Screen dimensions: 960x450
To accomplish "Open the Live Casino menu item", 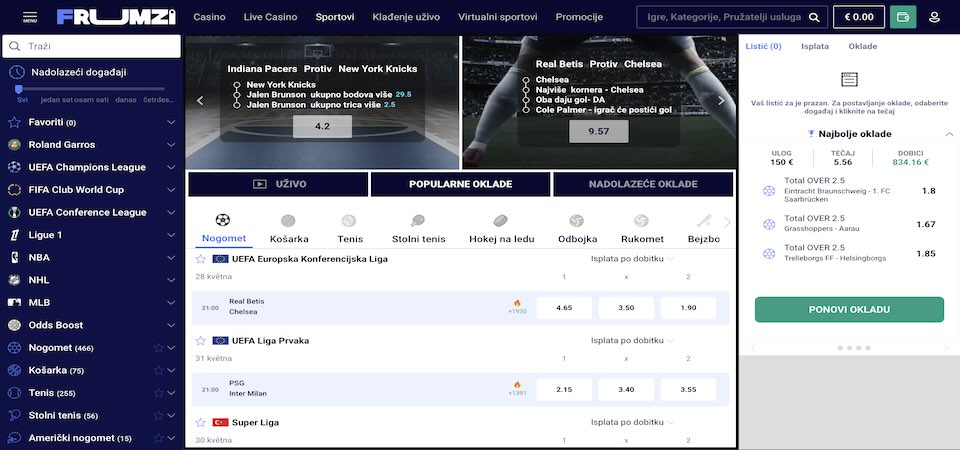I will pyautogui.click(x=270, y=17).
